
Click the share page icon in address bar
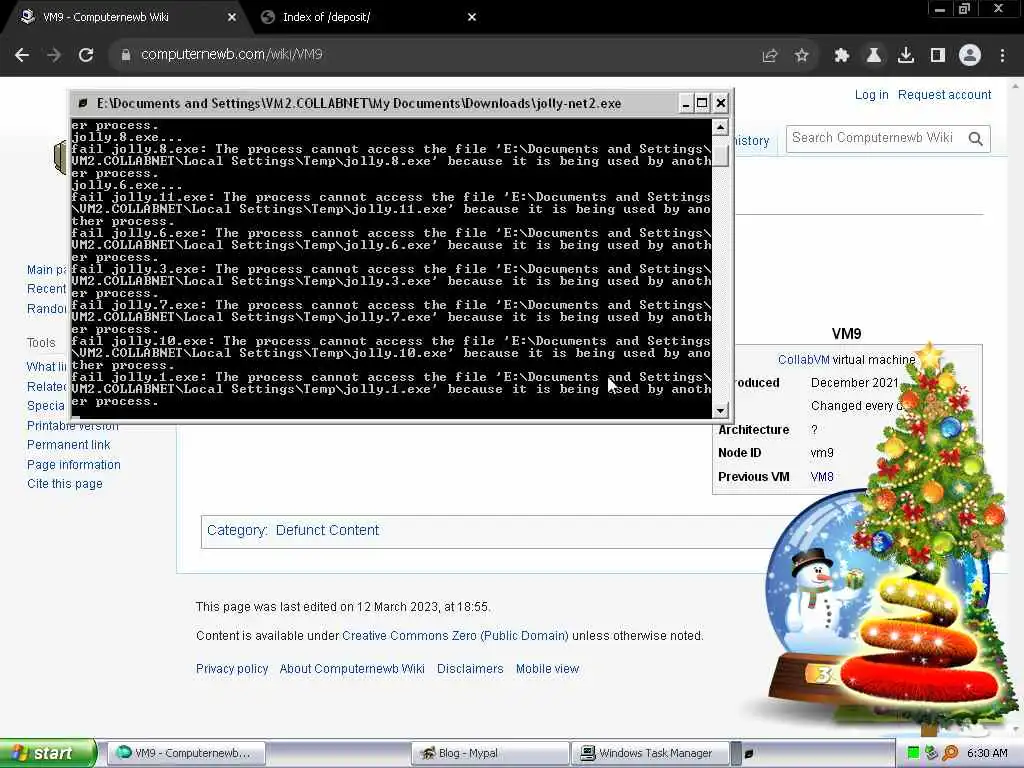[x=770, y=56]
